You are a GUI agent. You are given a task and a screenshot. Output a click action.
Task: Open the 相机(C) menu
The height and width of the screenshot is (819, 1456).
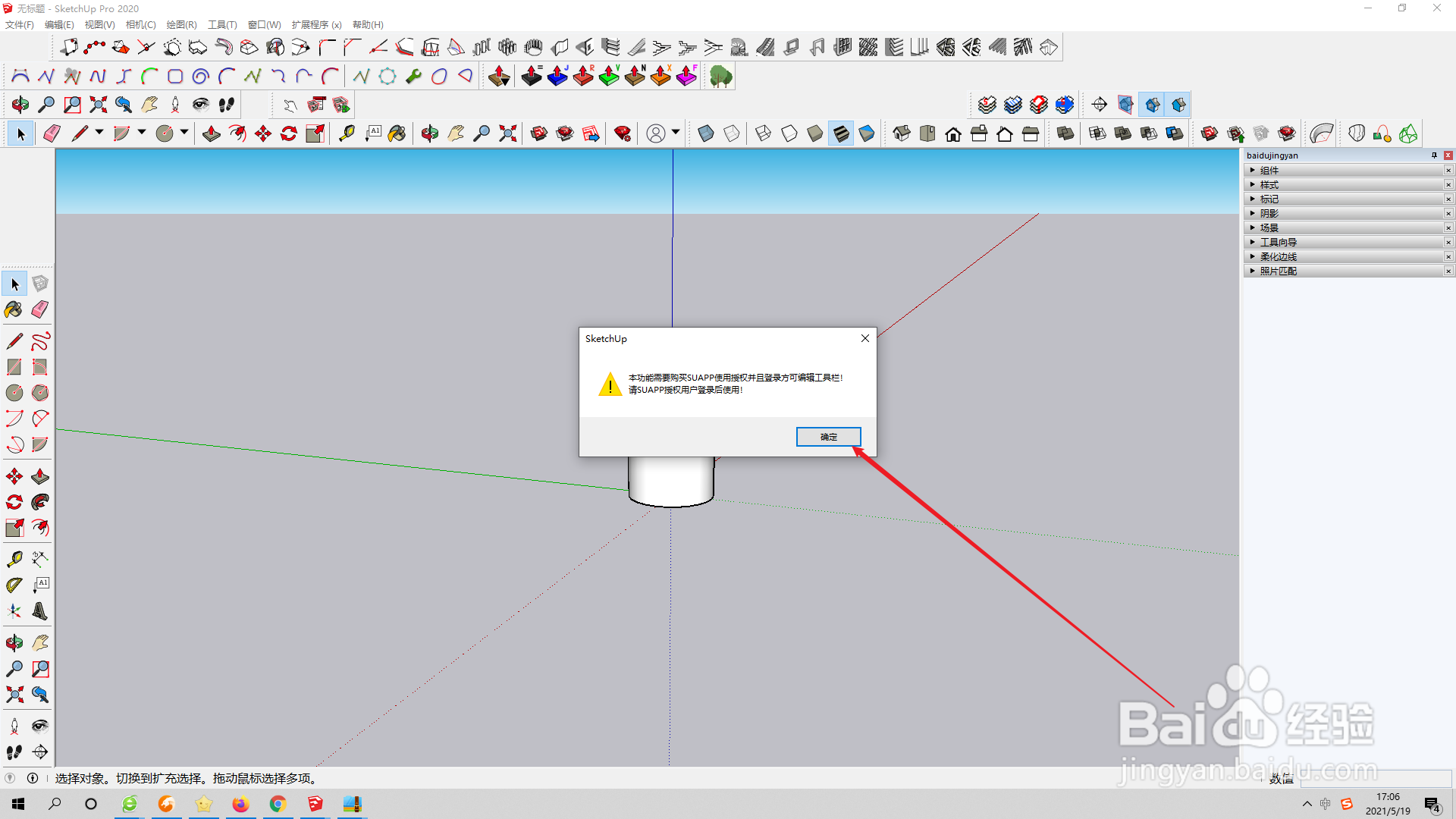pos(140,25)
